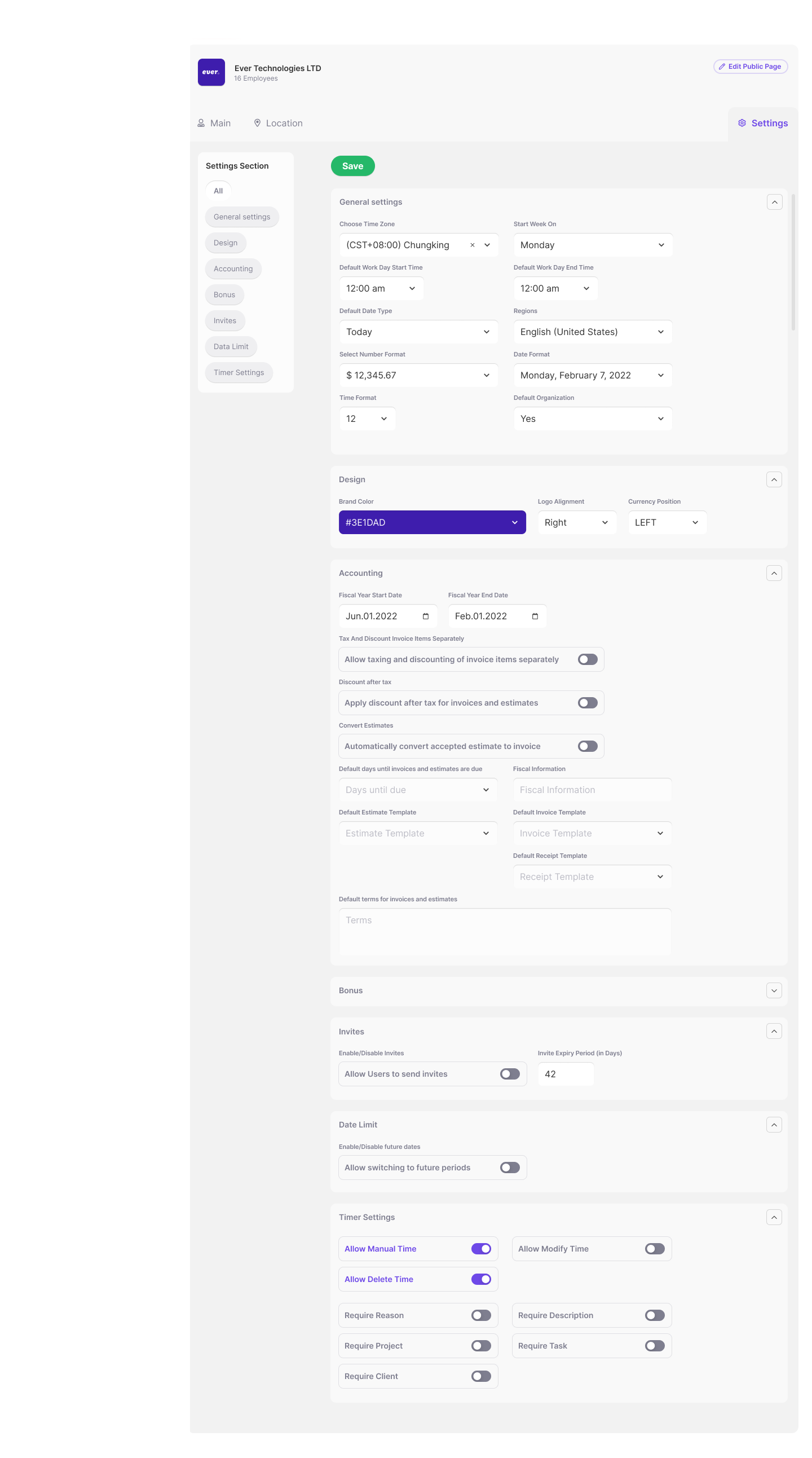Viewport: 812px width, 1458px height.
Task: Disable Allow Manual Time
Action: click(481, 1249)
